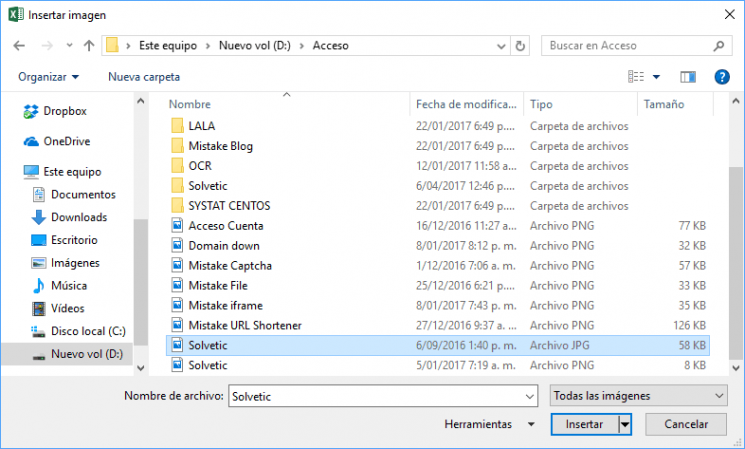Open Música in sidebar
The image size is (745, 449).
click(x=59, y=286)
